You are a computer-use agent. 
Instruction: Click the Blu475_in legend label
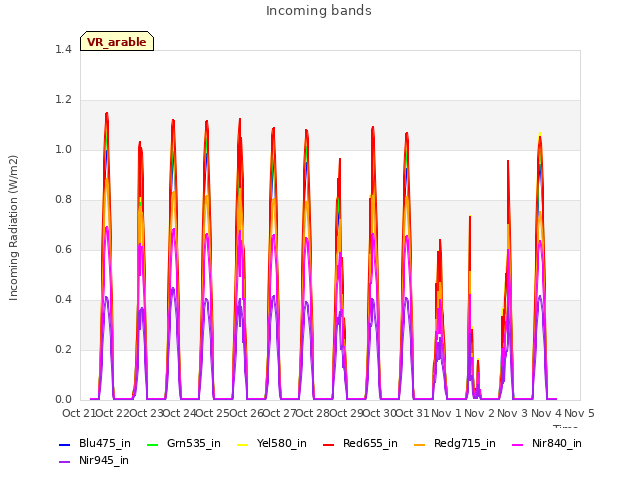point(105,444)
